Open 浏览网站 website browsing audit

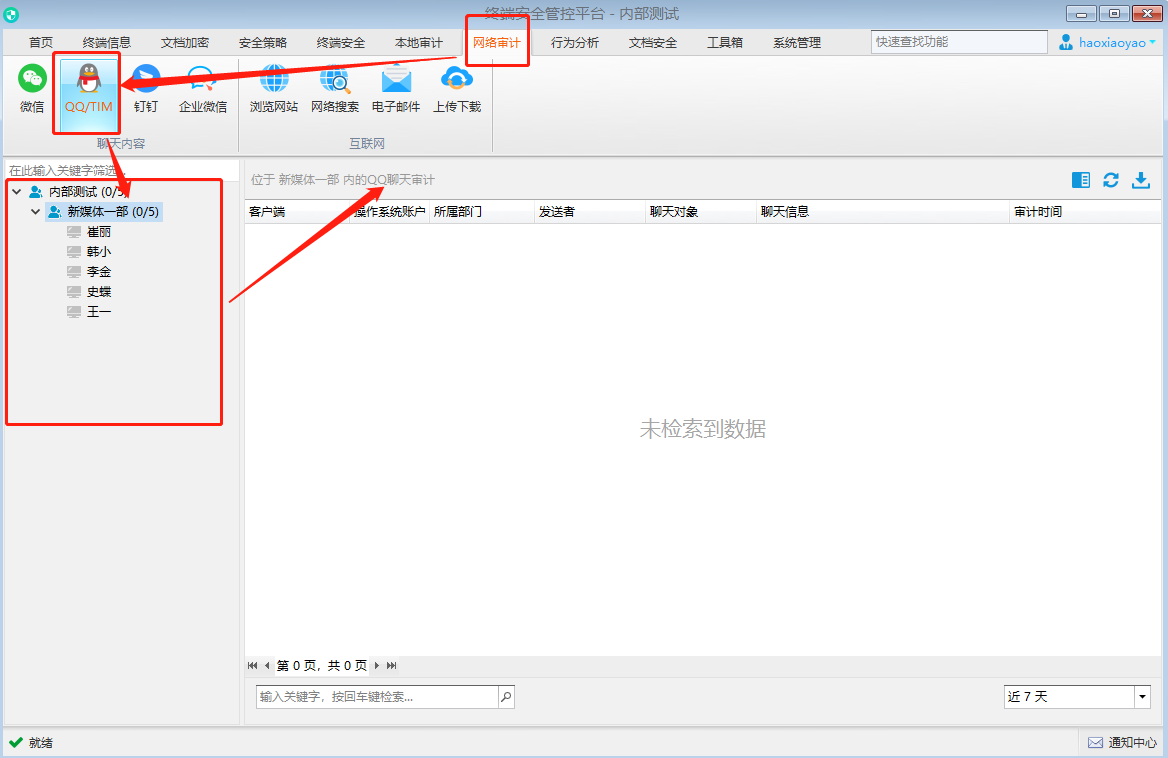point(273,88)
